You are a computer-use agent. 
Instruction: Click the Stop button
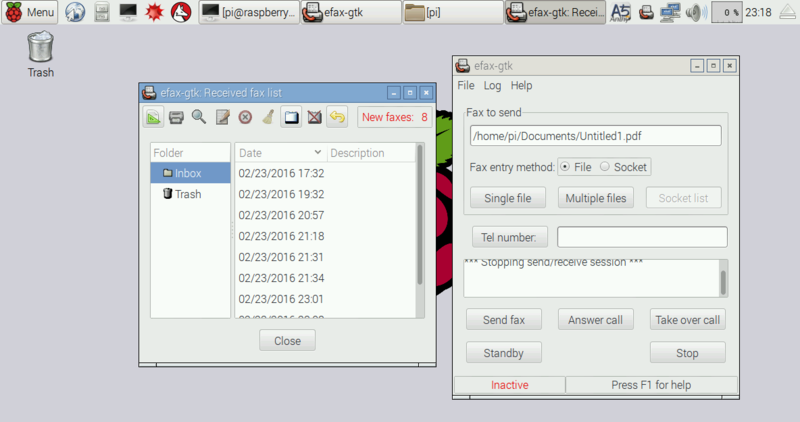coord(688,353)
